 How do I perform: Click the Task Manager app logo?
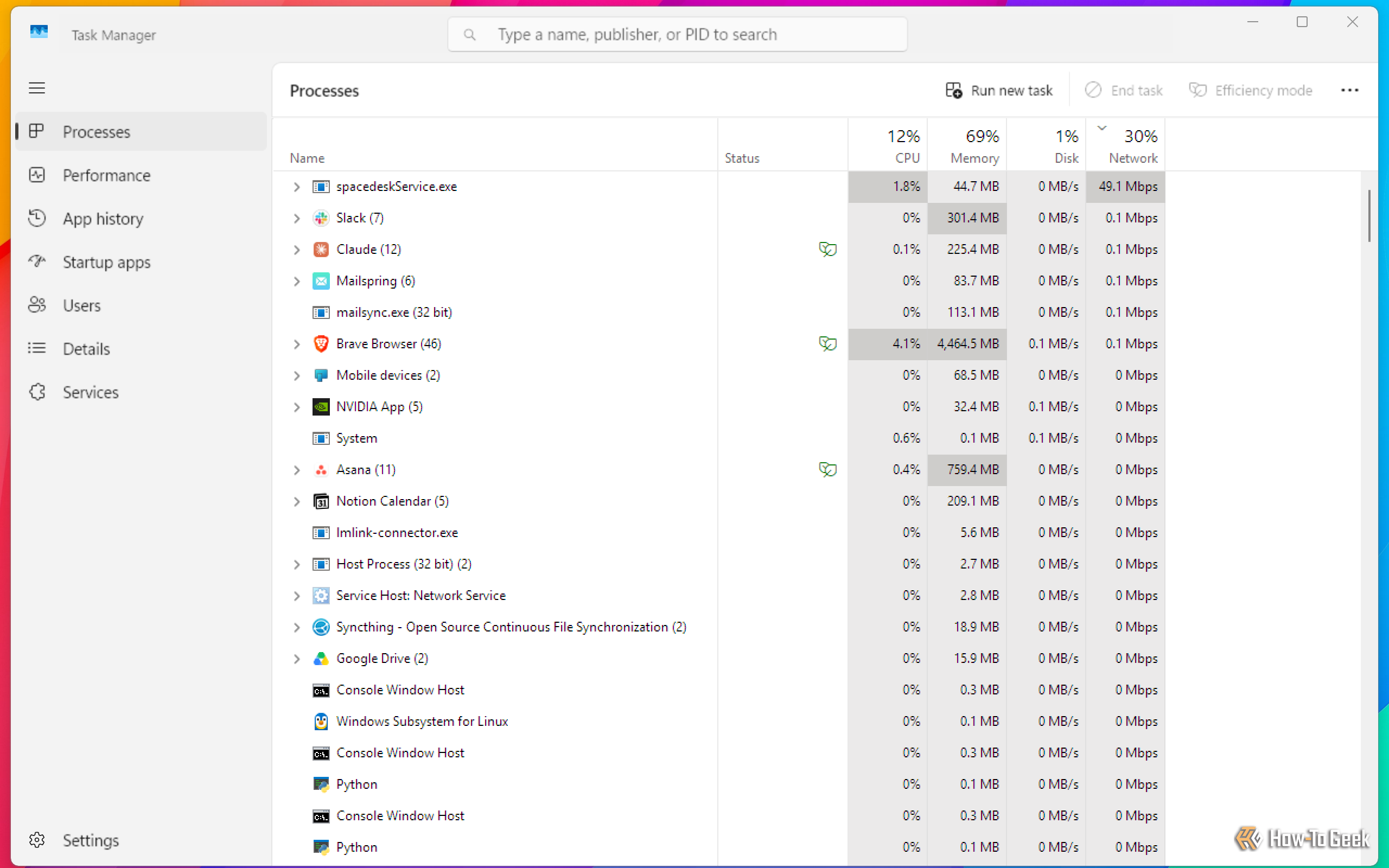tap(39, 31)
